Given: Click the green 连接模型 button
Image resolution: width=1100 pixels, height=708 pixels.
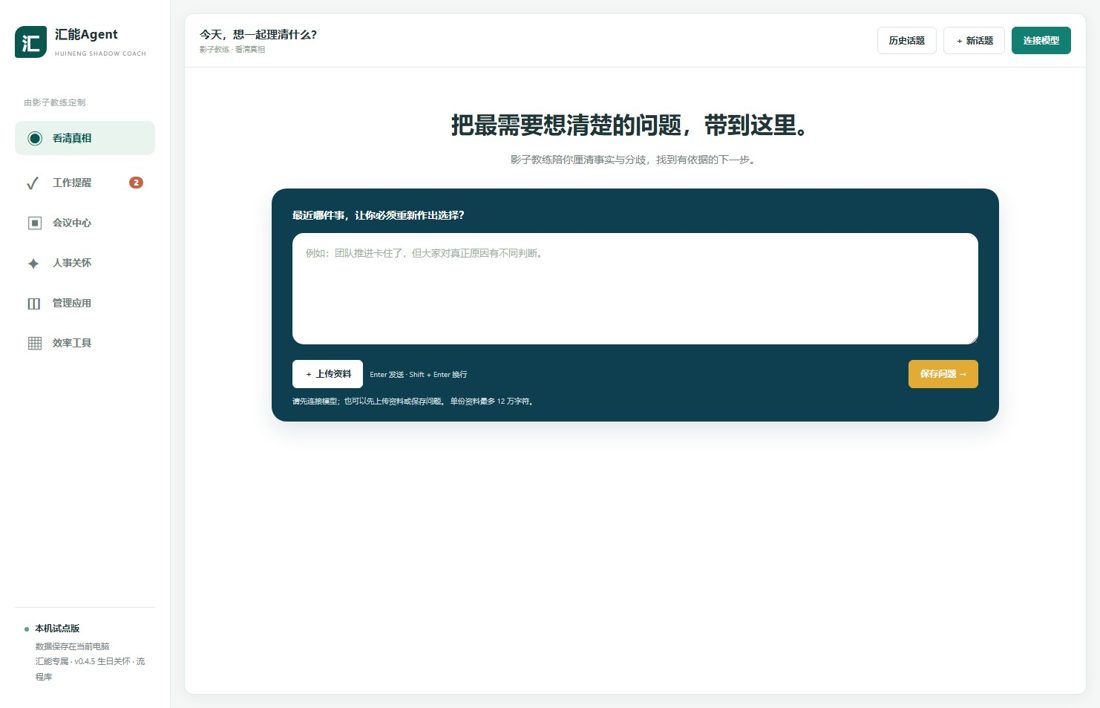Looking at the screenshot, I should pos(1041,41).
